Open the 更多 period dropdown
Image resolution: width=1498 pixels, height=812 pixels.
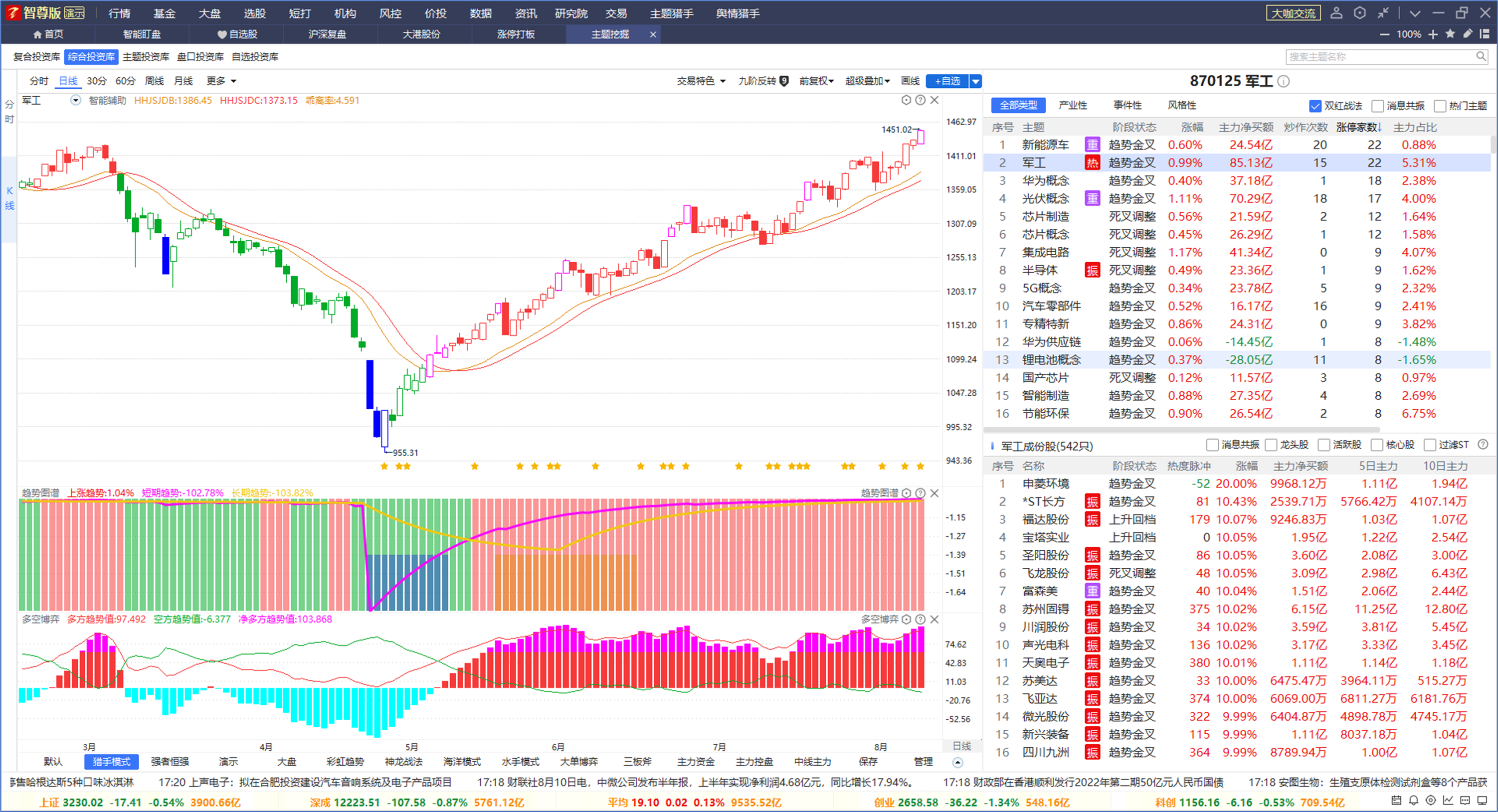pyautogui.click(x=221, y=81)
